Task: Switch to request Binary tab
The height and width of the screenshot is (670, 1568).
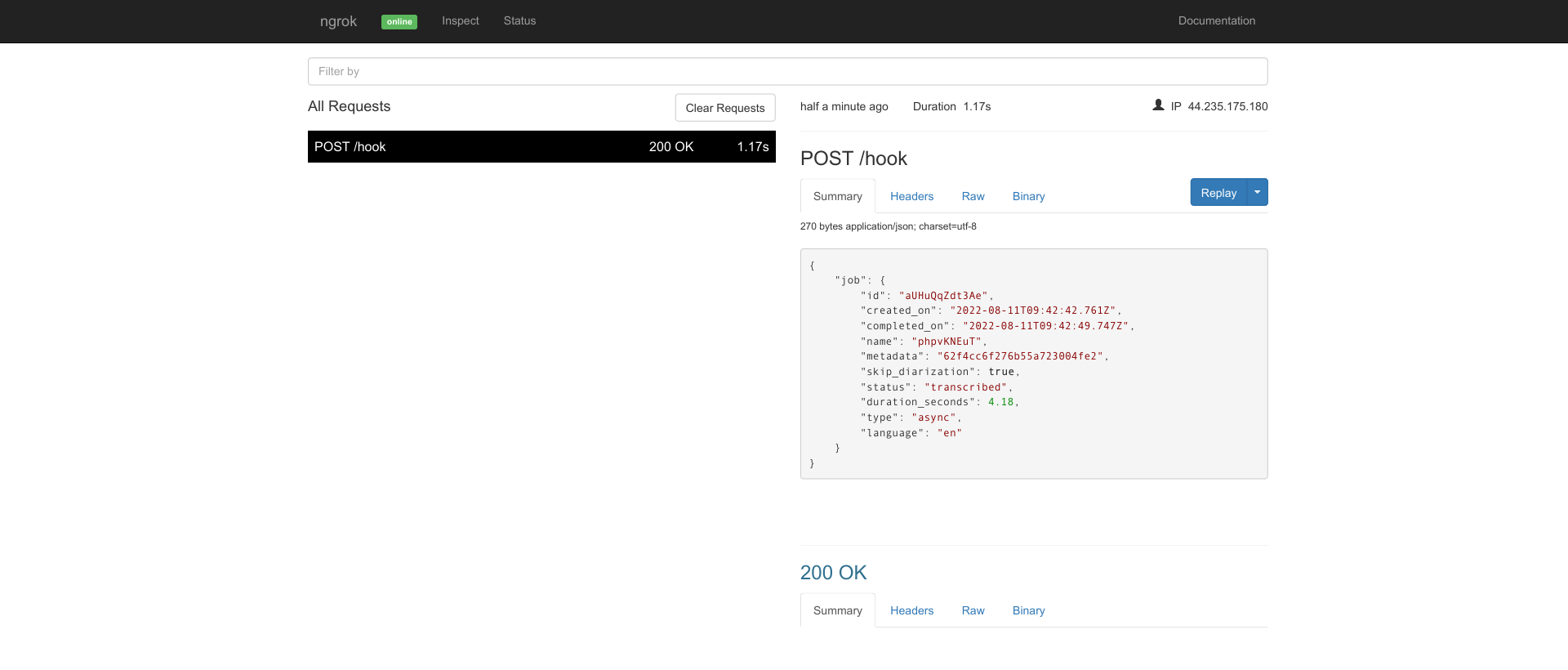Action: coord(1028,197)
